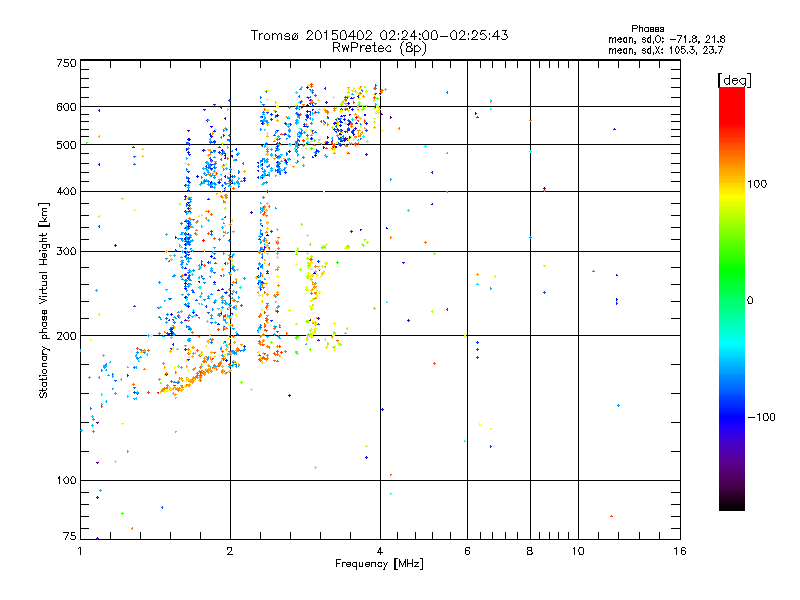Click the 'Phases' heading at top right
The image size is (800, 600).
[x=647, y=29]
